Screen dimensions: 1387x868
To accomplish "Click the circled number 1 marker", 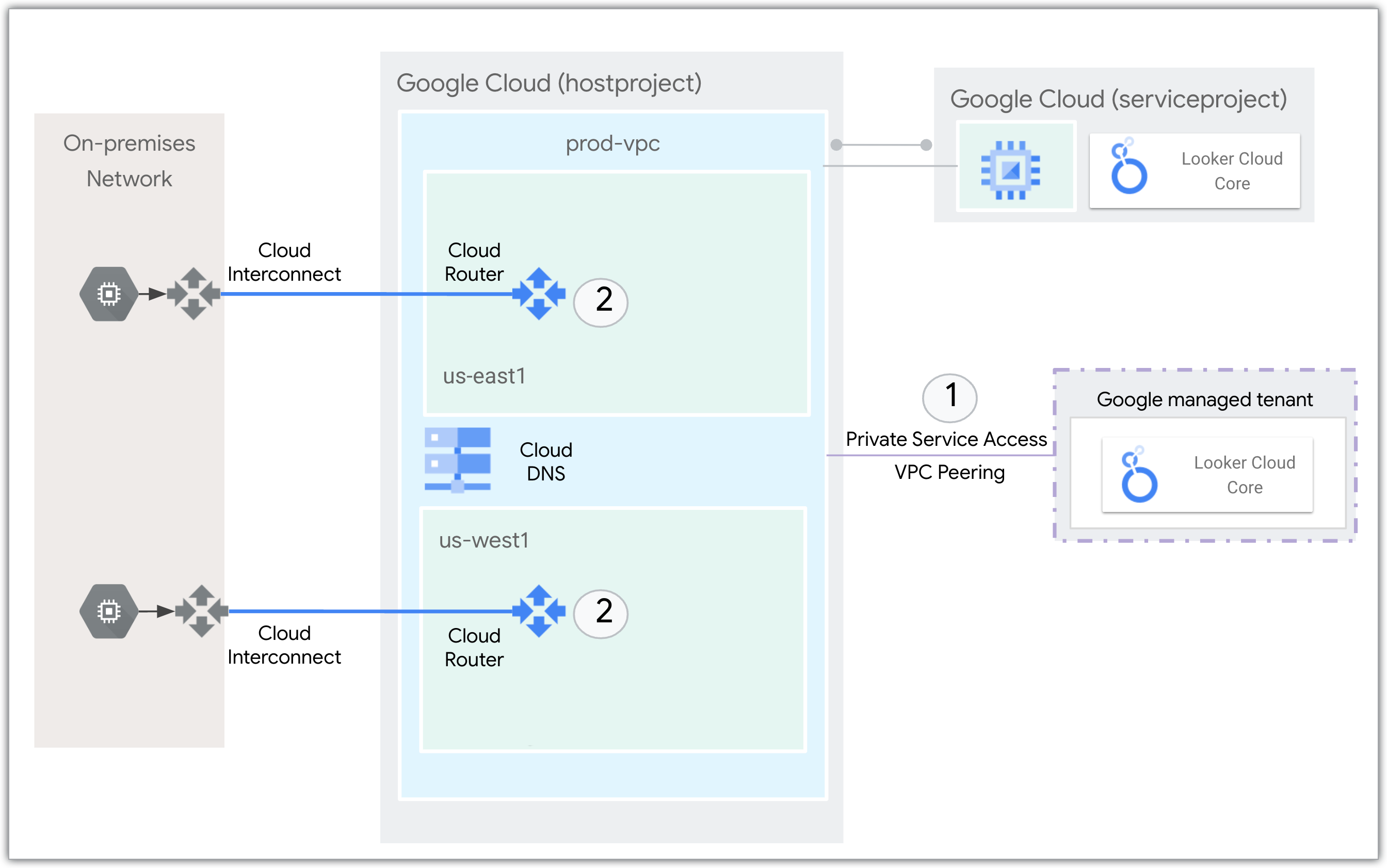I will (x=950, y=397).
